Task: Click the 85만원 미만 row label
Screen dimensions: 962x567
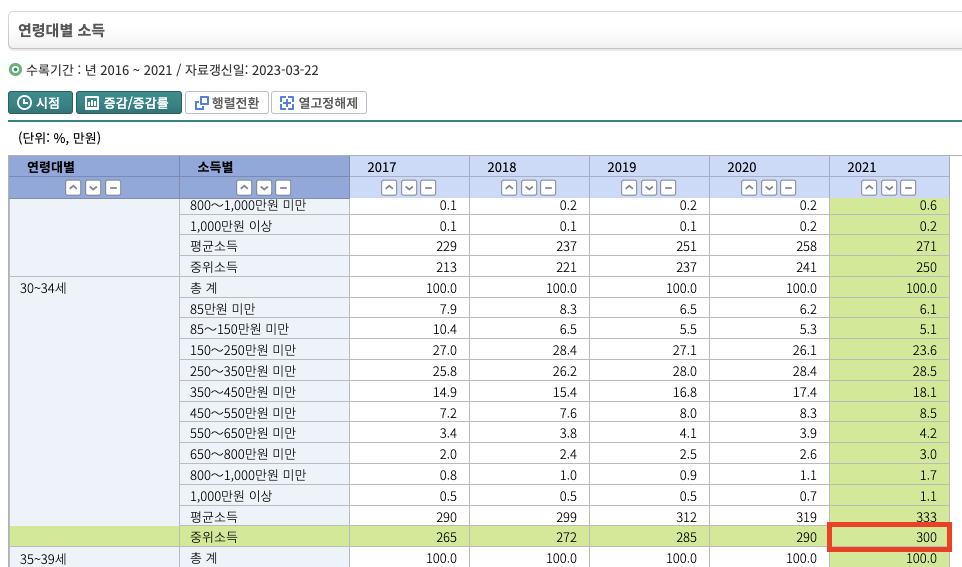Action: [264, 309]
